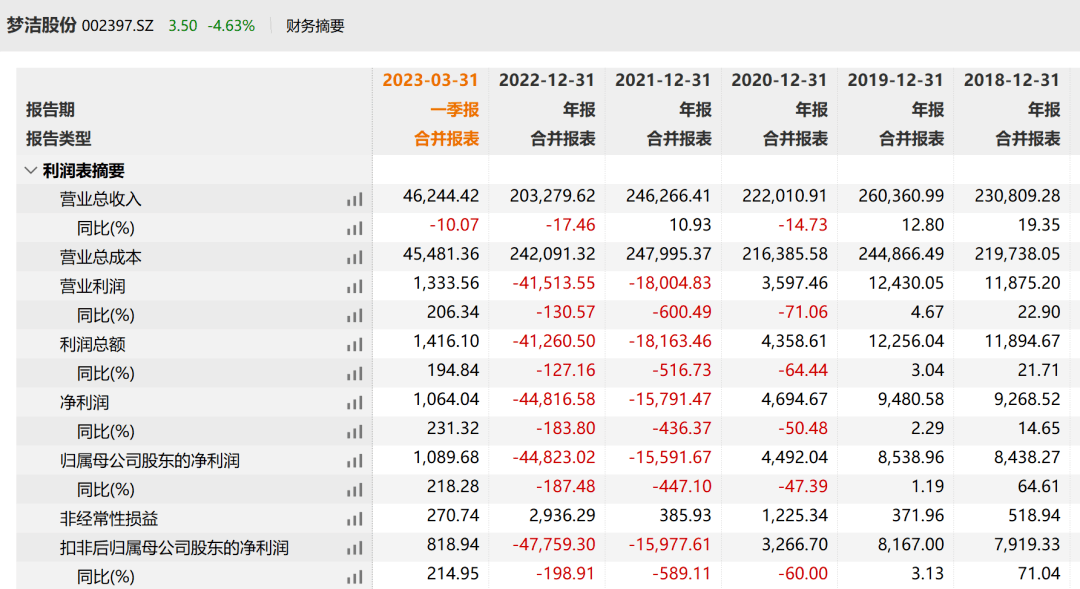Open chart icon for 非经常性损益

point(355,519)
